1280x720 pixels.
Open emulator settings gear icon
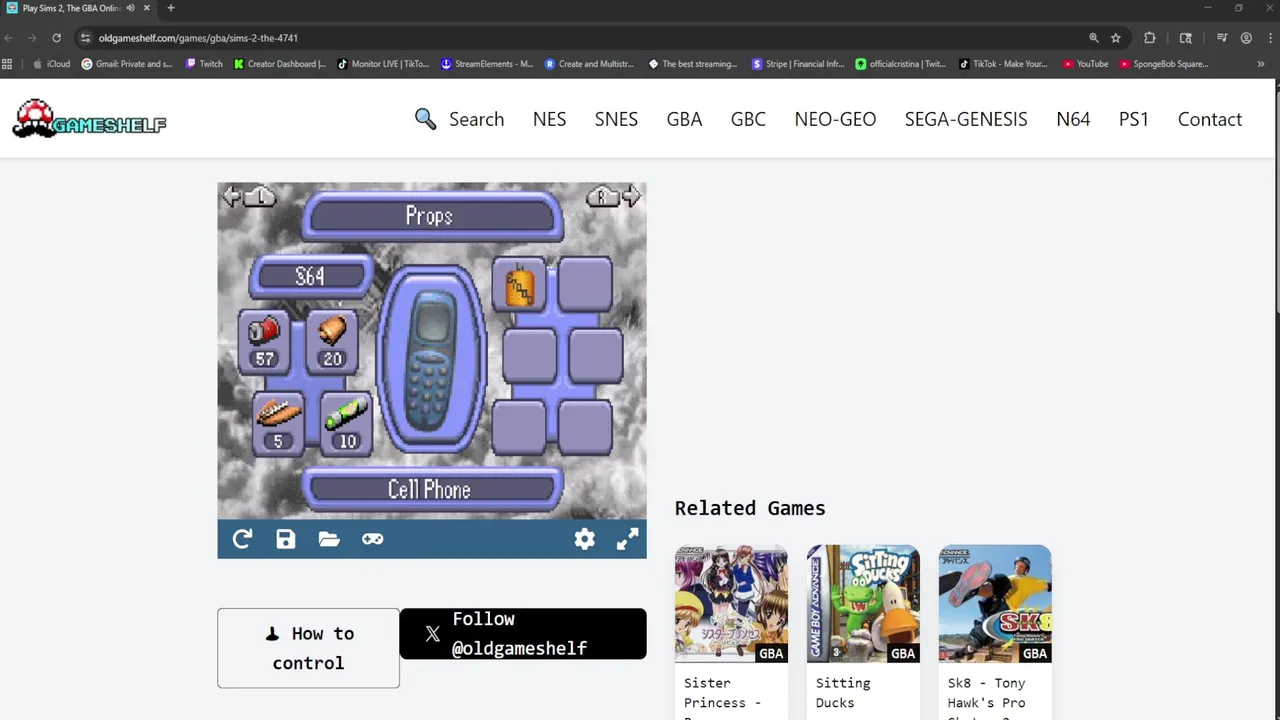click(584, 539)
